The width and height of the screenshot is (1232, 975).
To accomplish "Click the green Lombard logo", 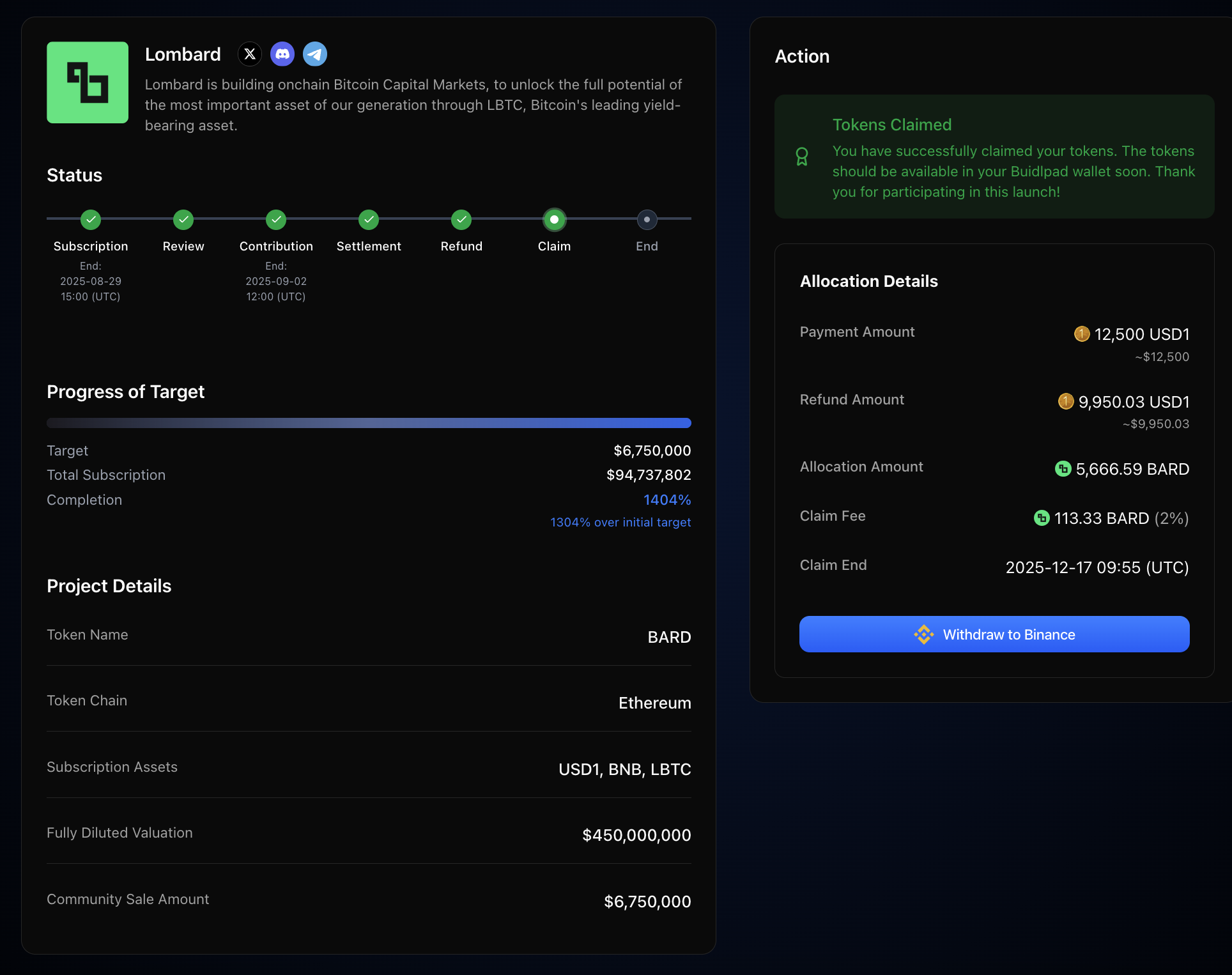I will [x=88, y=82].
